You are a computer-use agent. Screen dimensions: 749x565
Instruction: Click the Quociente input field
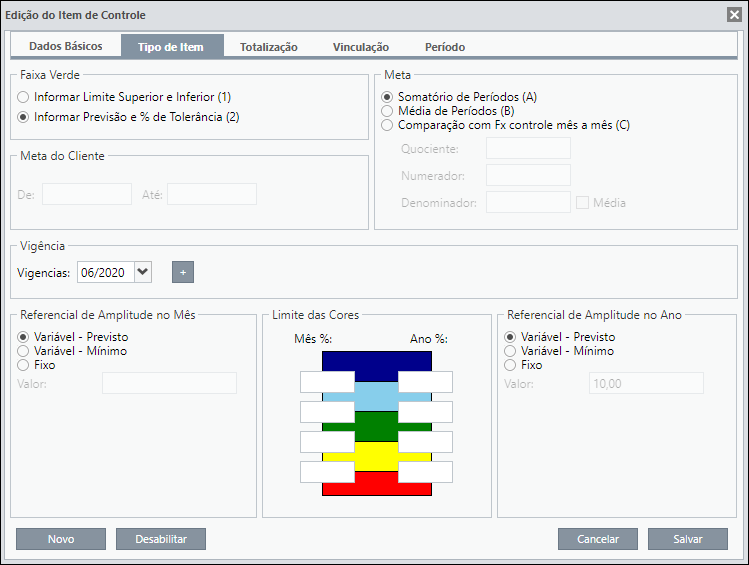pos(528,148)
